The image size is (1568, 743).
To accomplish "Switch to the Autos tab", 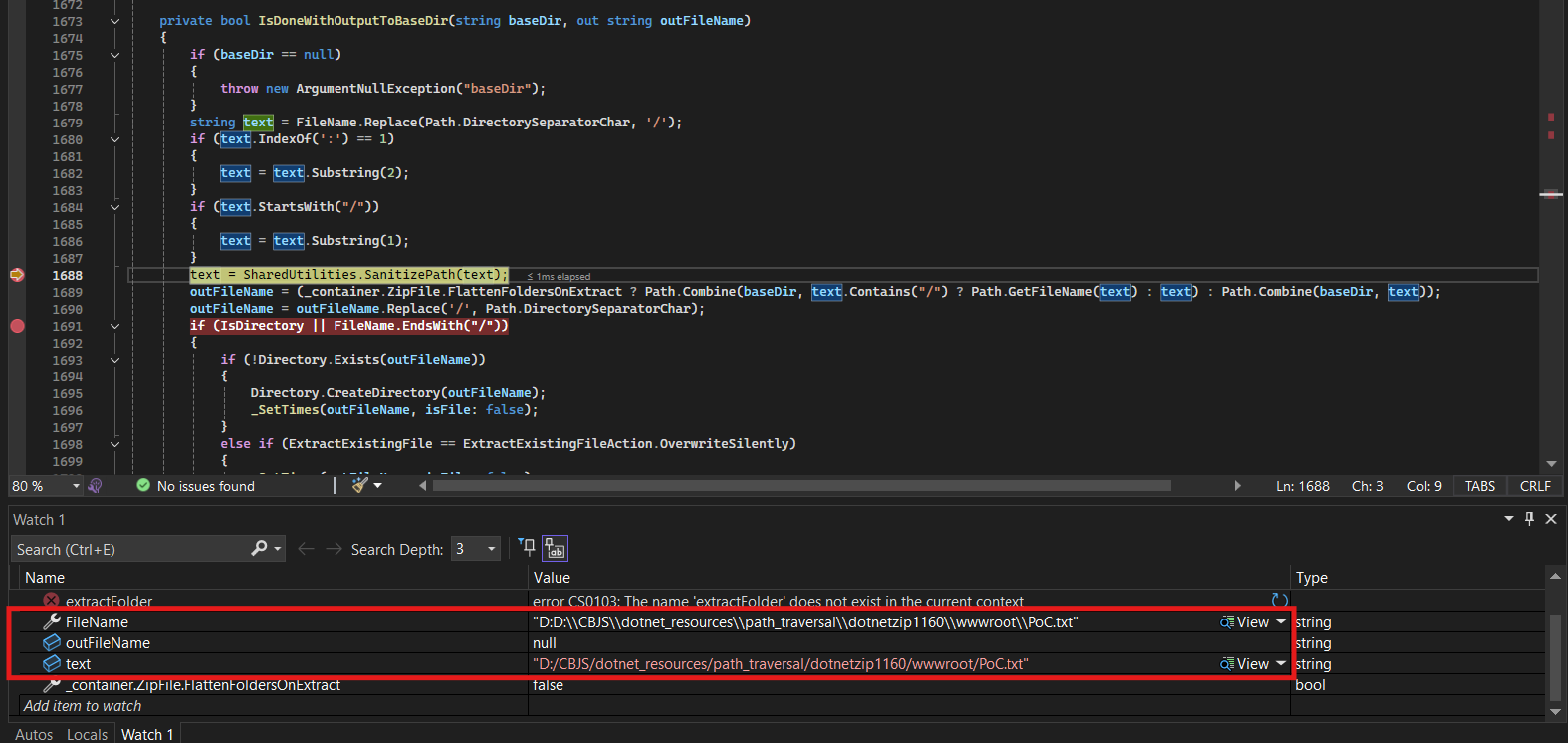I will click(34, 734).
